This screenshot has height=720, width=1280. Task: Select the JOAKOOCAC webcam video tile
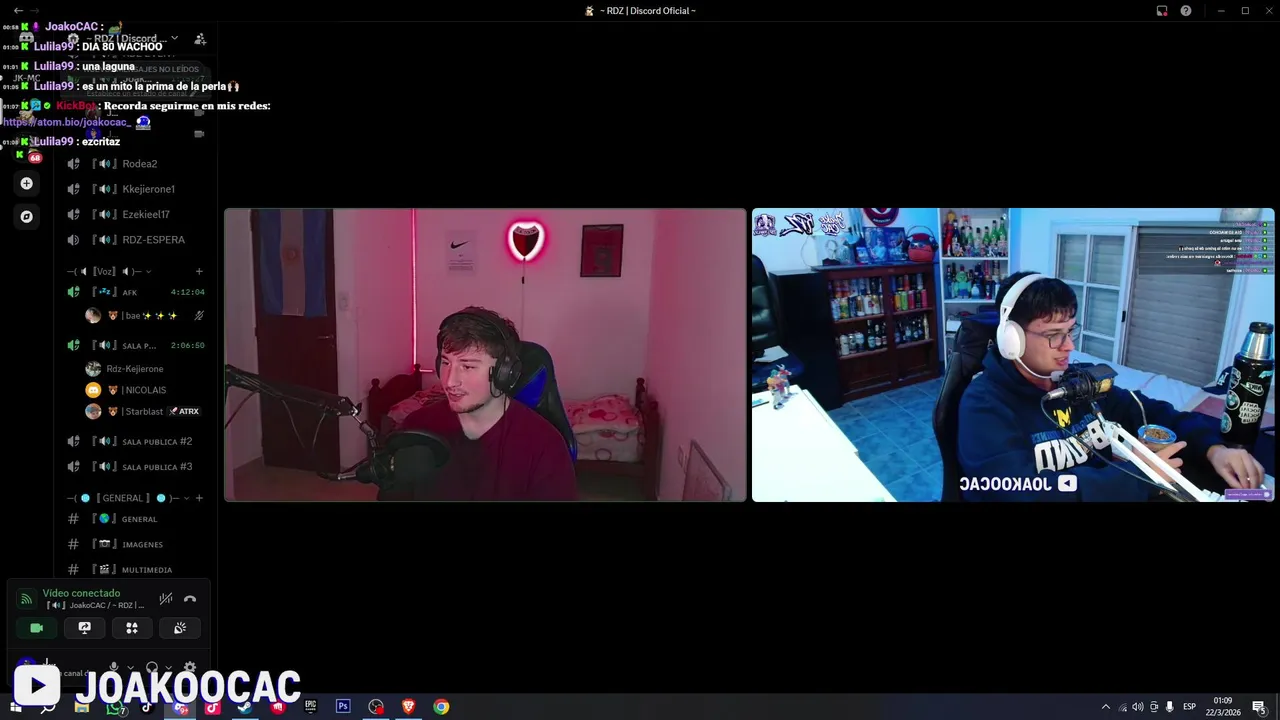tap(1013, 355)
